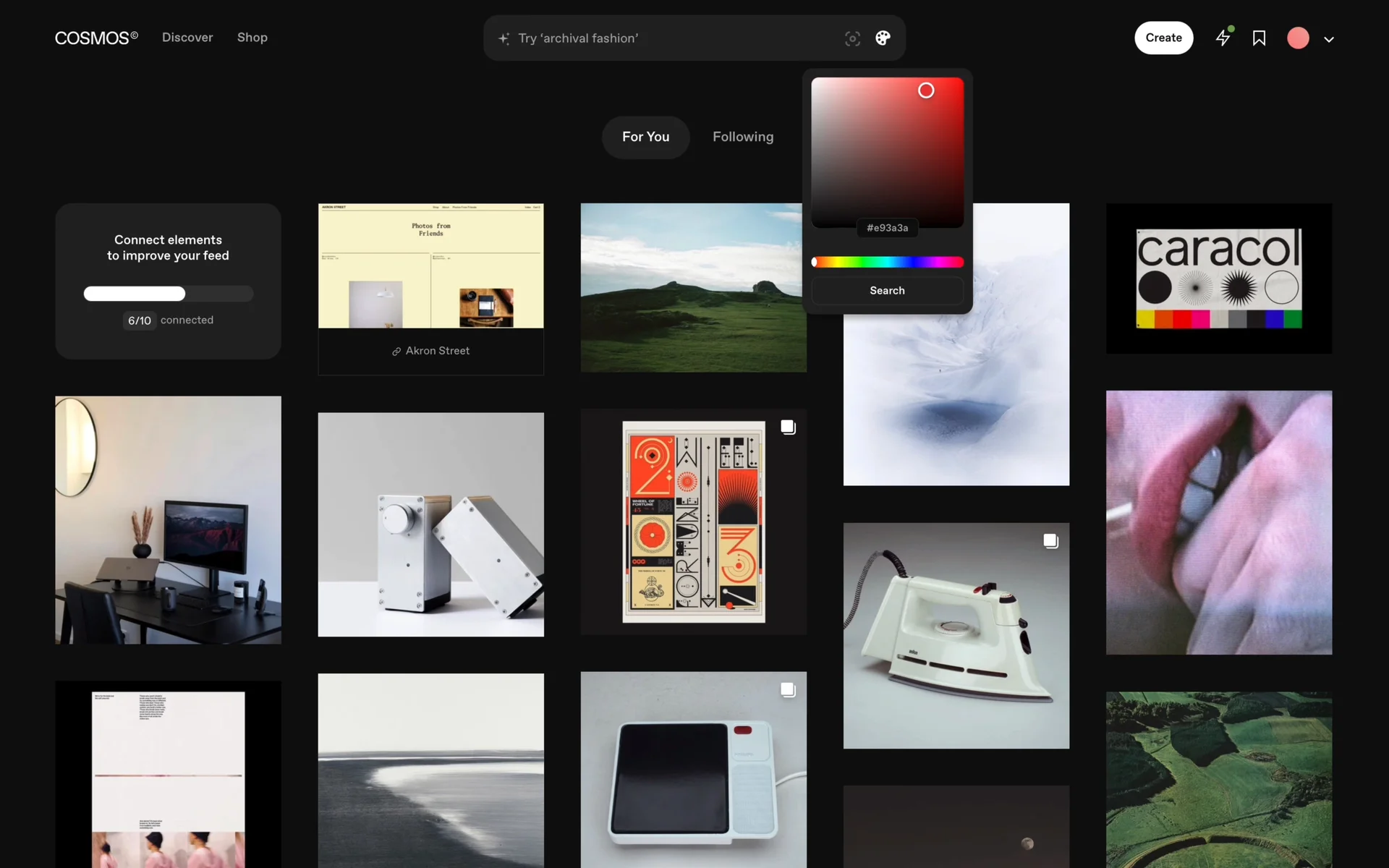Click Search in color picker
This screenshot has height=868, width=1389.
pos(887,291)
